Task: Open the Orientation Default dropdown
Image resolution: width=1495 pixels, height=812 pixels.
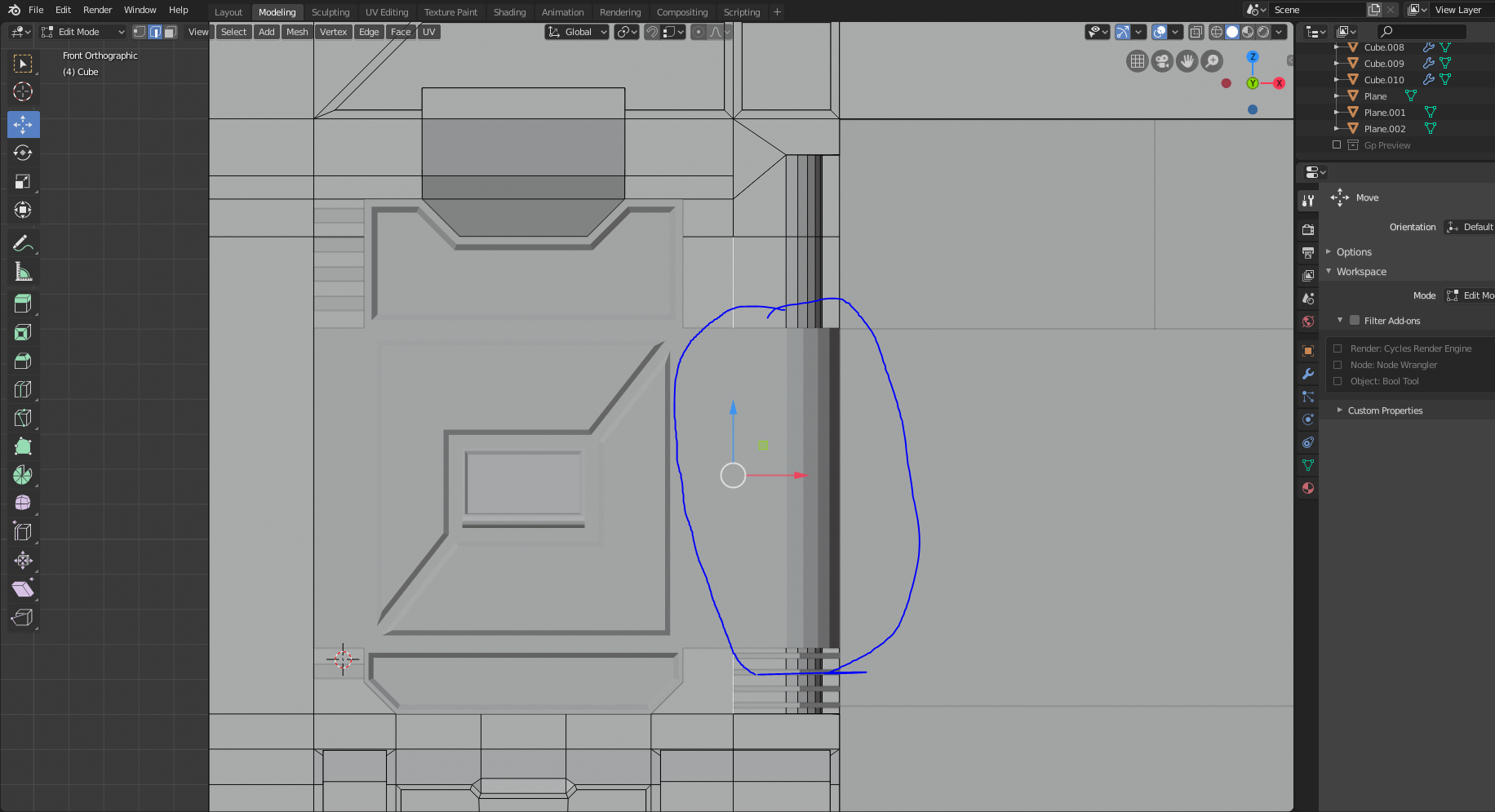Action: [x=1469, y=227]
